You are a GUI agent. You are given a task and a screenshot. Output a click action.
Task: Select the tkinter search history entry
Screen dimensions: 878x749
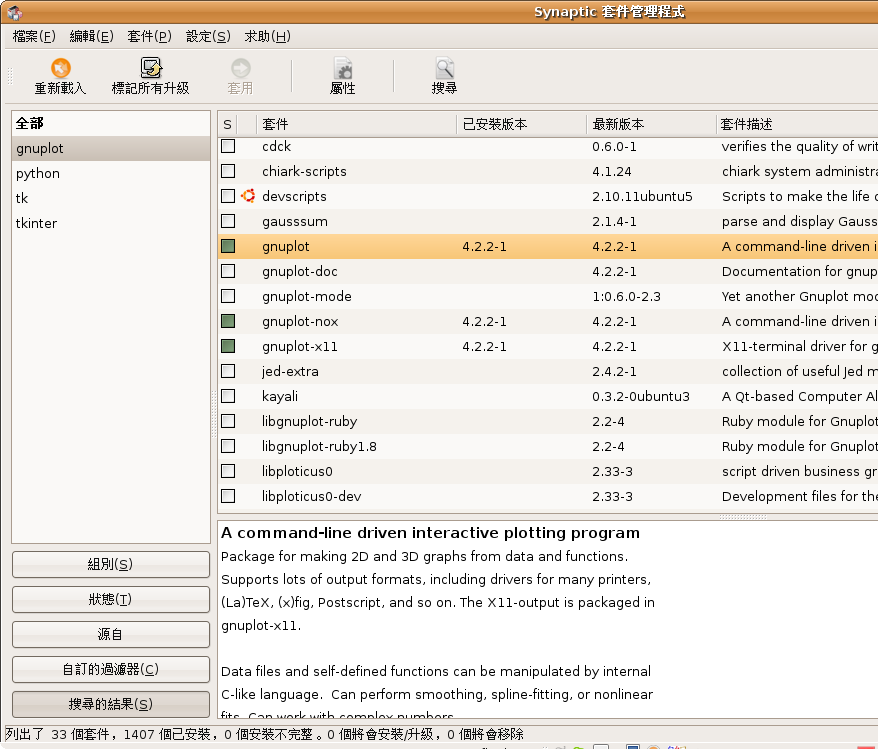(111, 223)
